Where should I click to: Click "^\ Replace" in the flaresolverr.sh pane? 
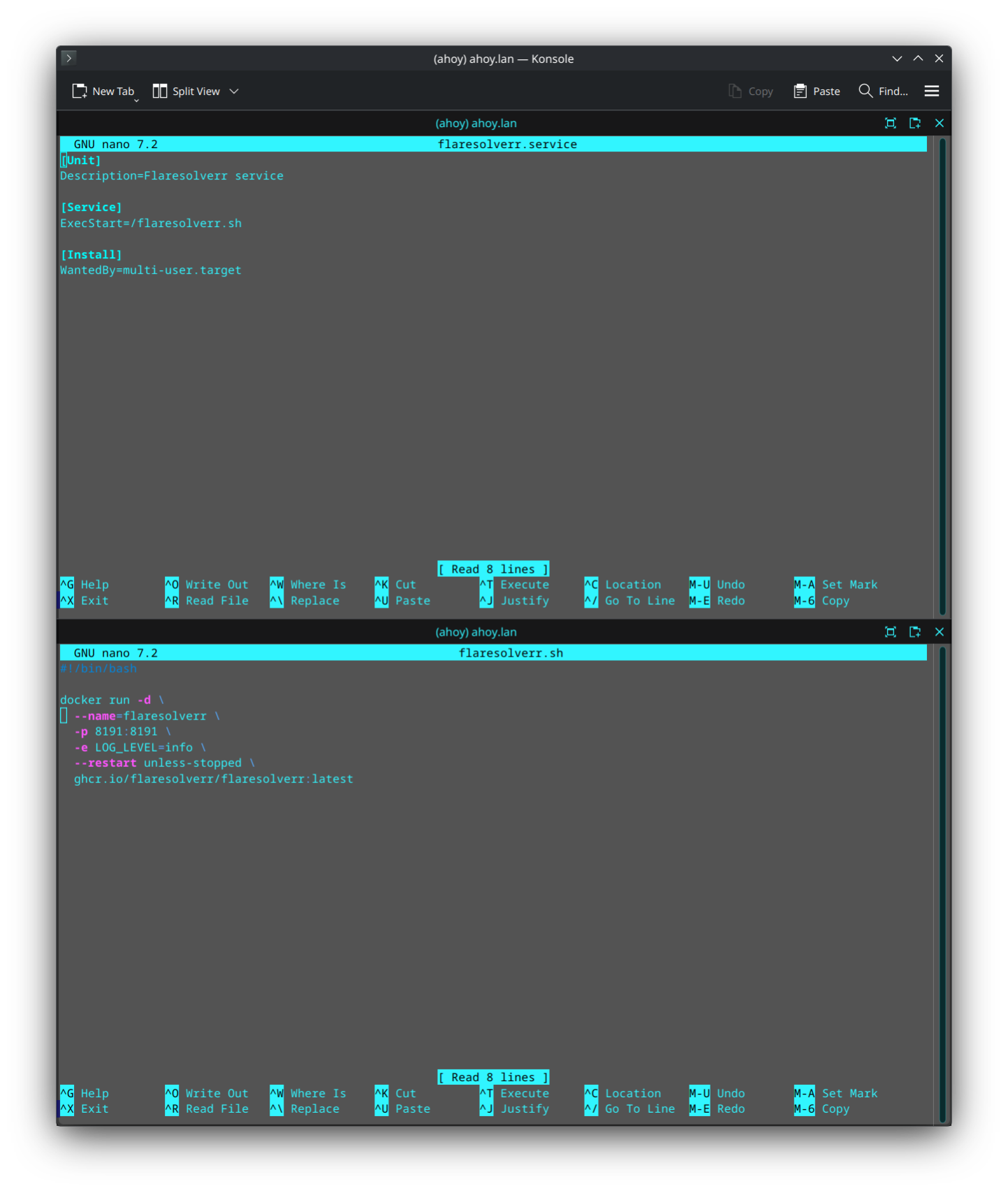coord(305,1109)
